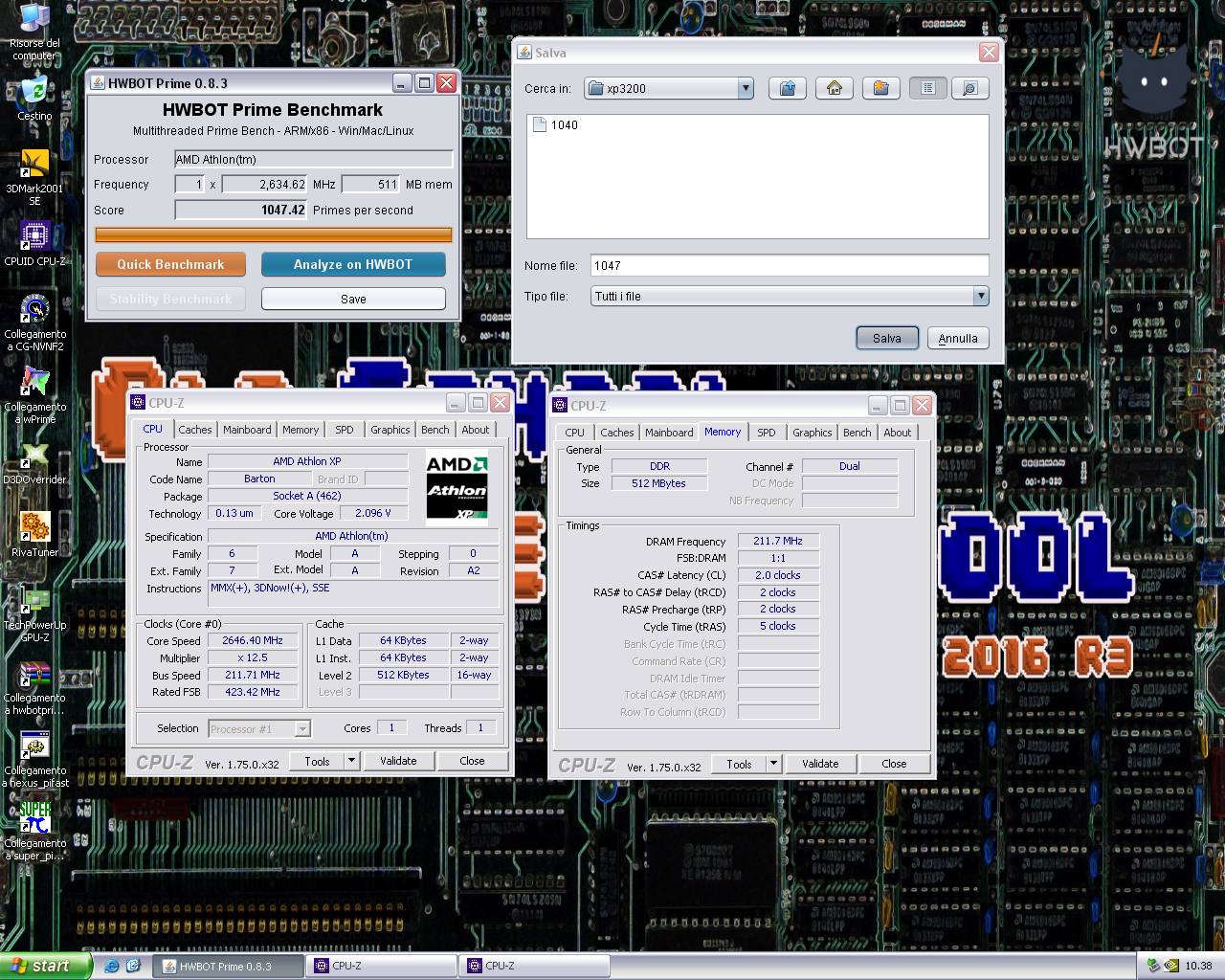This screenshot has width=1225, height=980.
Task: Click the AMD Athlon XP logo in CPU-Z
Action: pos(457,487)
